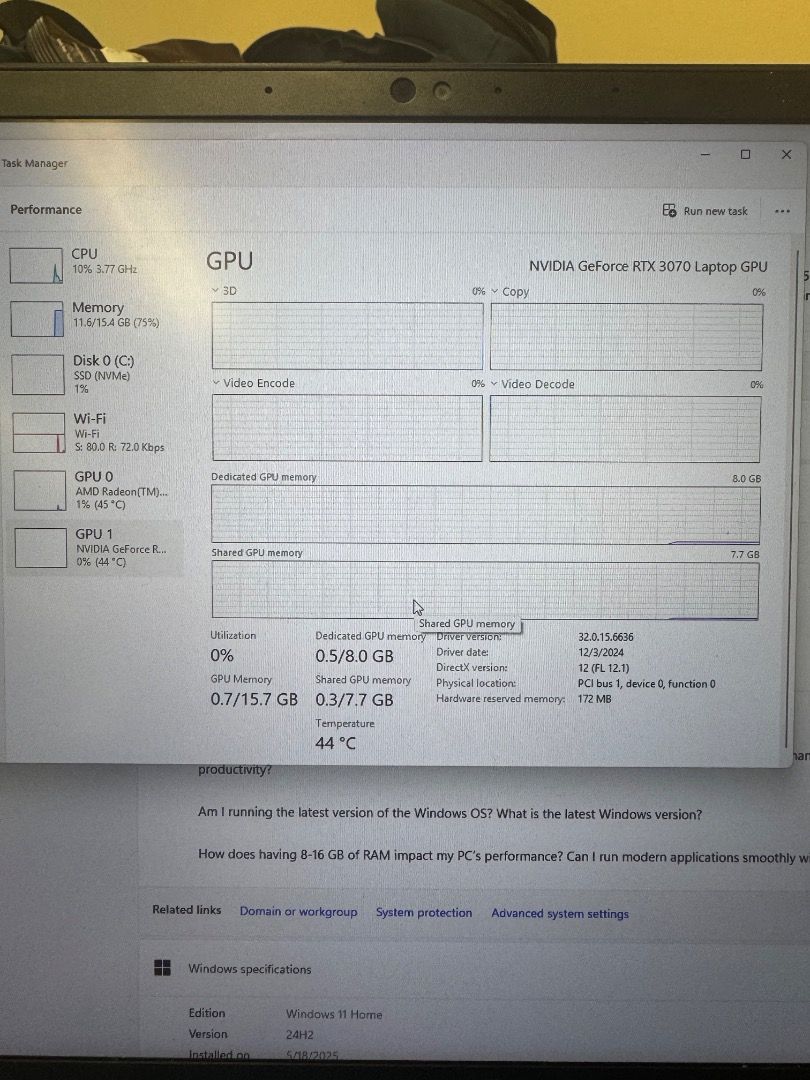This screenshot has width=810, height=1080.
Task: Open Advanced system settings link in Settings
Action: pyautogui.click(x=560, y=913)
